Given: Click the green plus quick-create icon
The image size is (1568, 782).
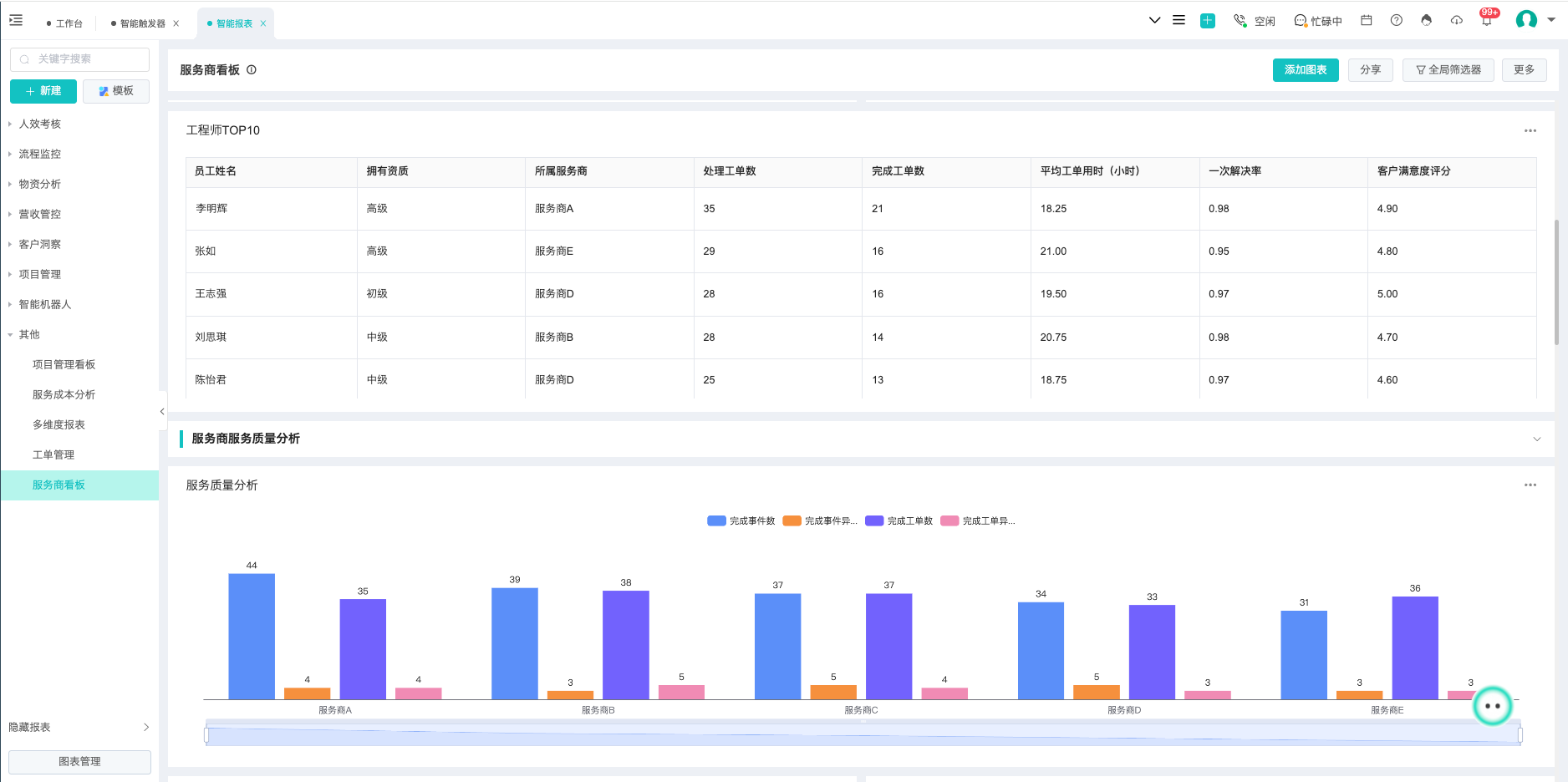Looking at the screenshot, I should coord(1207,21).
